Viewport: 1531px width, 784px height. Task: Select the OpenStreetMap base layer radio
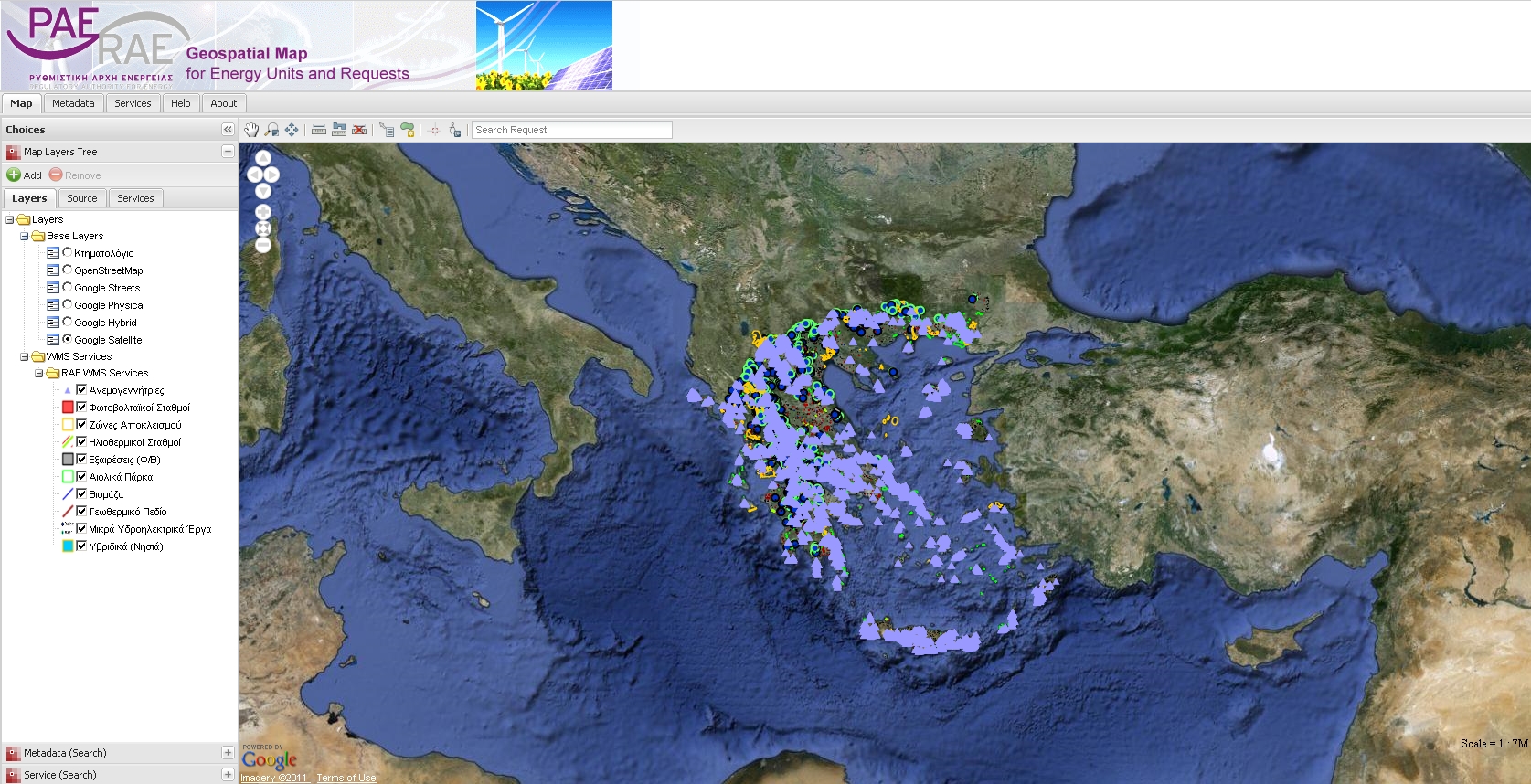[x=67, y=270]
